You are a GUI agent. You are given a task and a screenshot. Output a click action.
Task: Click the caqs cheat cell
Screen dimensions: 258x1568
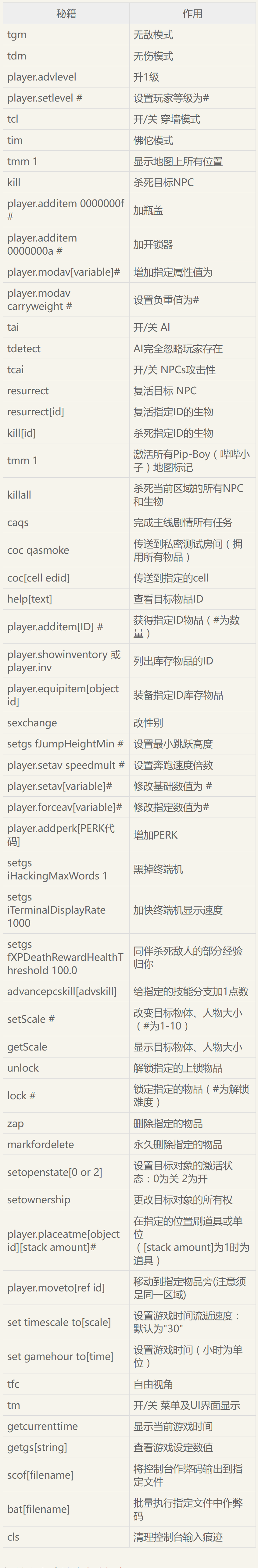[x=66, y=523]
